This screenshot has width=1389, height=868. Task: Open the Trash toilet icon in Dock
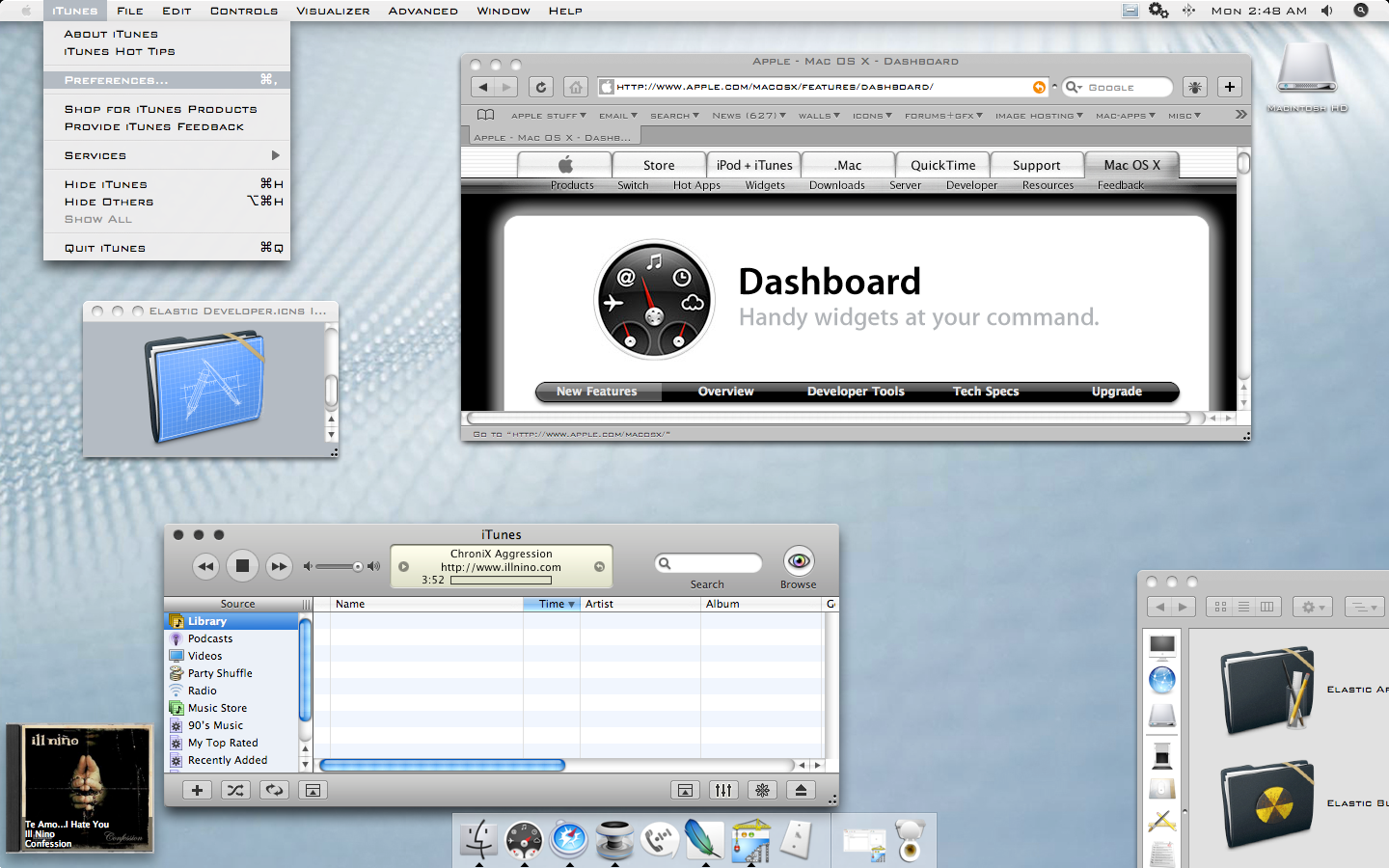click(909, 839)
